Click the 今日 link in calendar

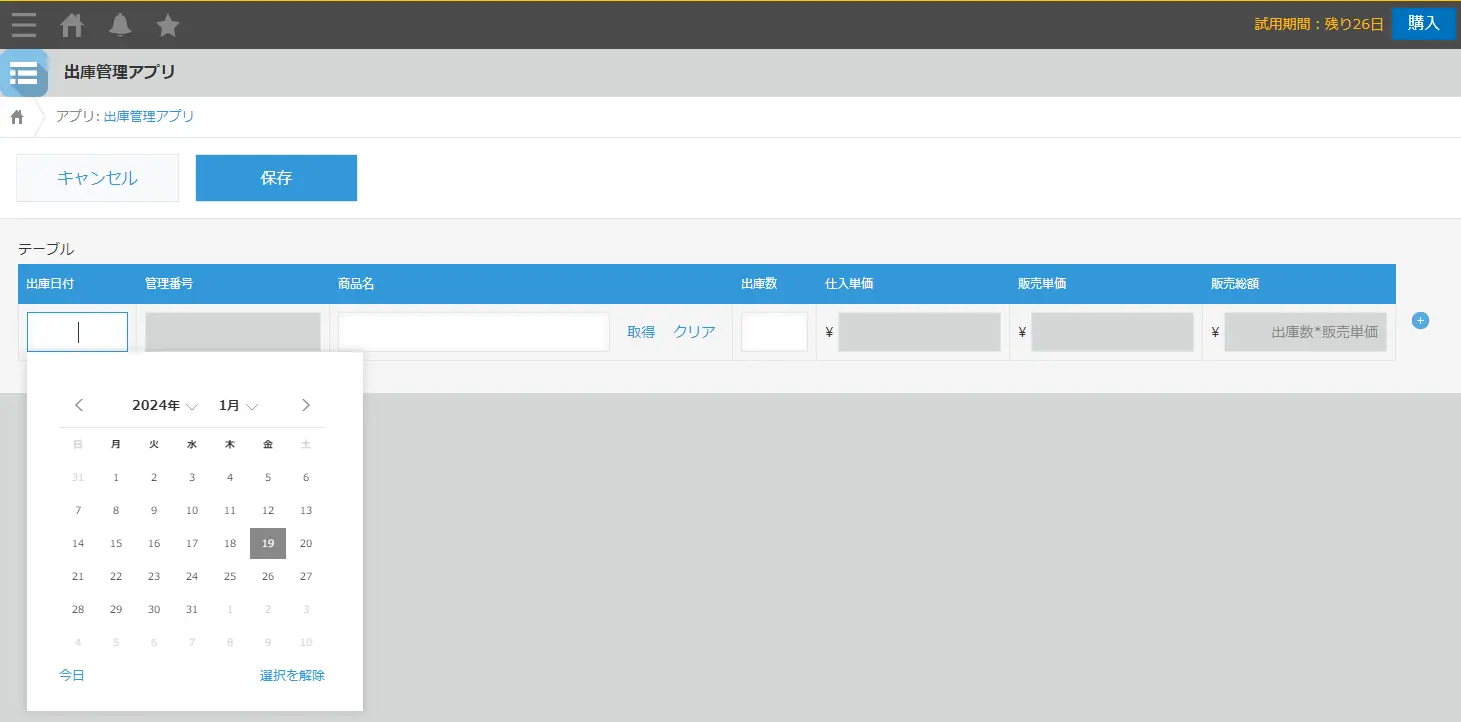point(72,675)
